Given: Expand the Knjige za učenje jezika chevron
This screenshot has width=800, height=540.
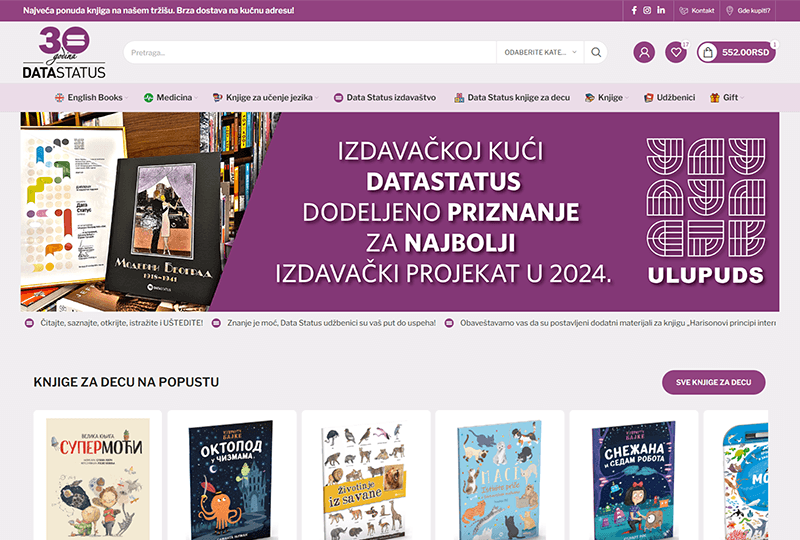Looking at the screenshot, I should pos(316,97).
